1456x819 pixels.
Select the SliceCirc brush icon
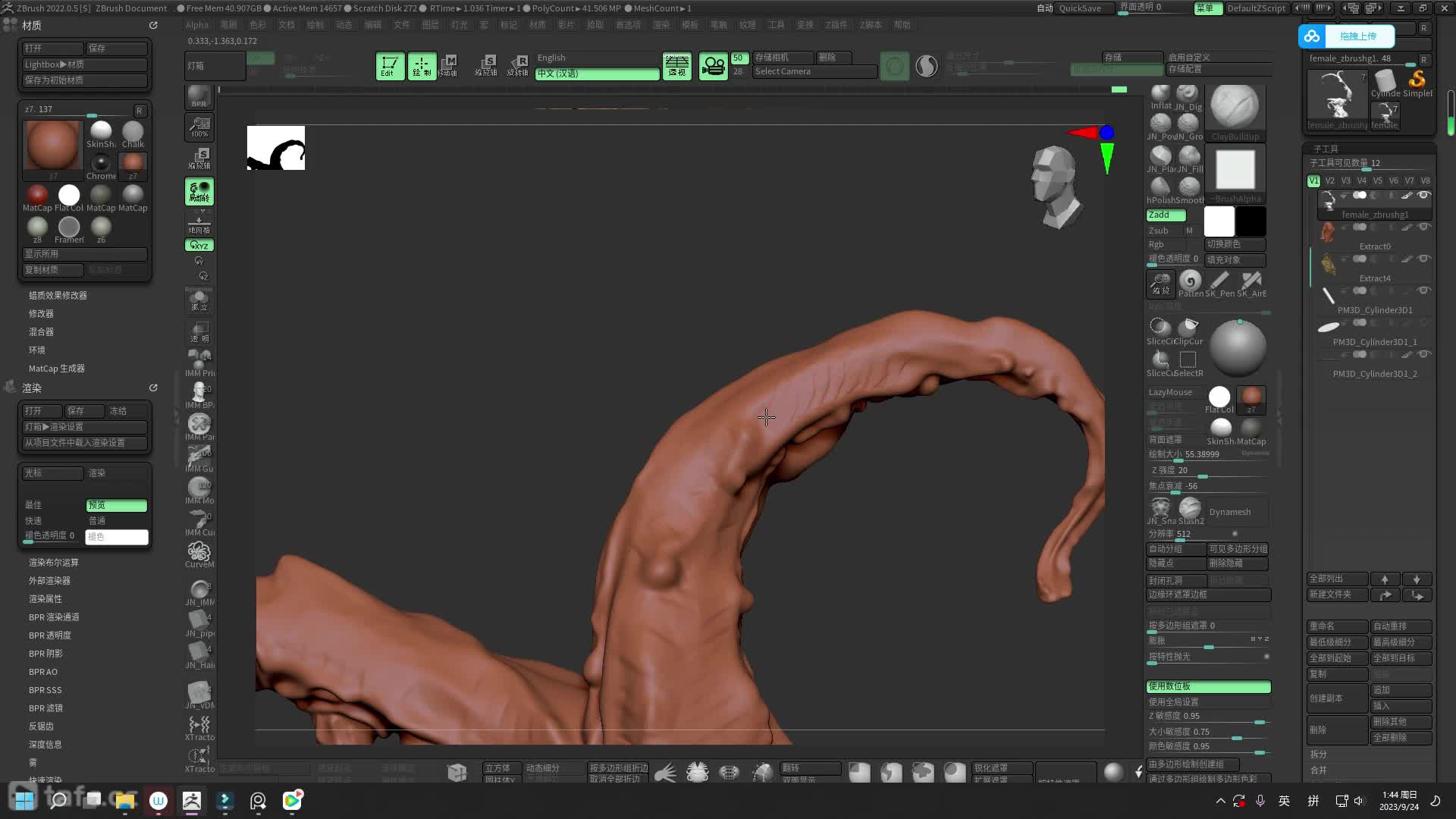1159,331
